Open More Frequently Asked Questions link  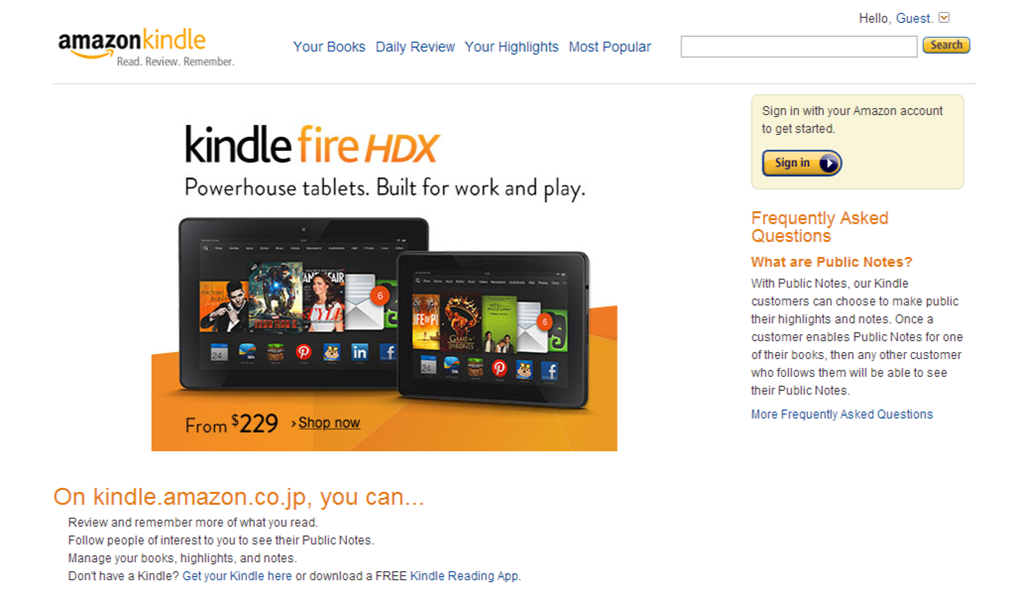pyautogui.click(x=842, y=415)
